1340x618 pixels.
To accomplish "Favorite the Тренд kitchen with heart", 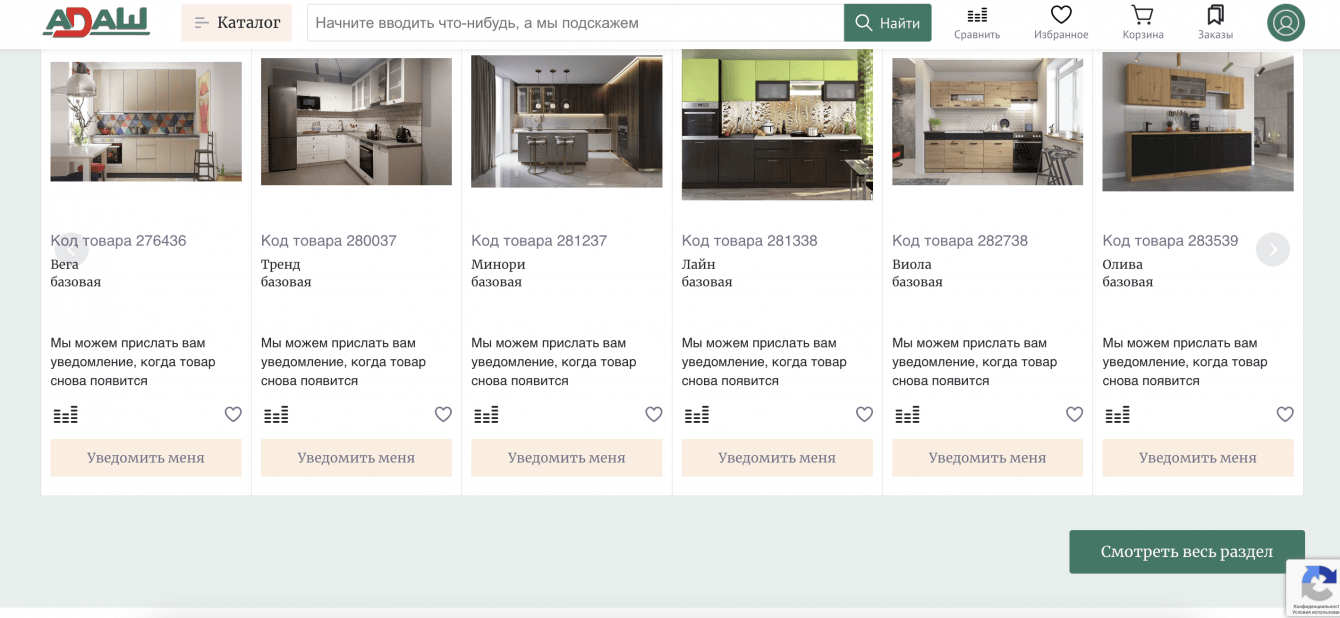I will pyautogui.click(x=443, y=414).
